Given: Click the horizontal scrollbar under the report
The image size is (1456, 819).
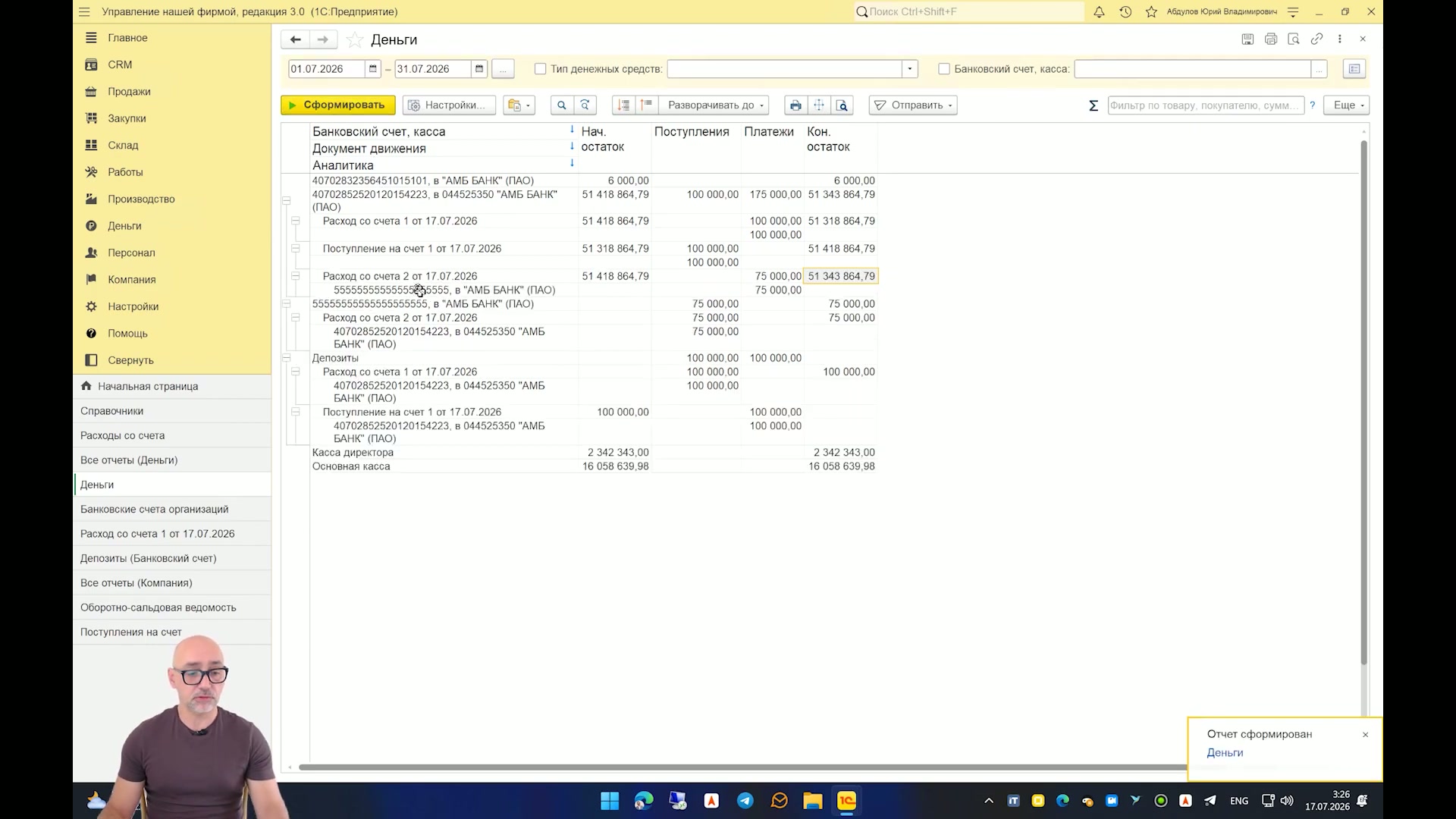Looking at the screenshot, I should coord(743,767).
